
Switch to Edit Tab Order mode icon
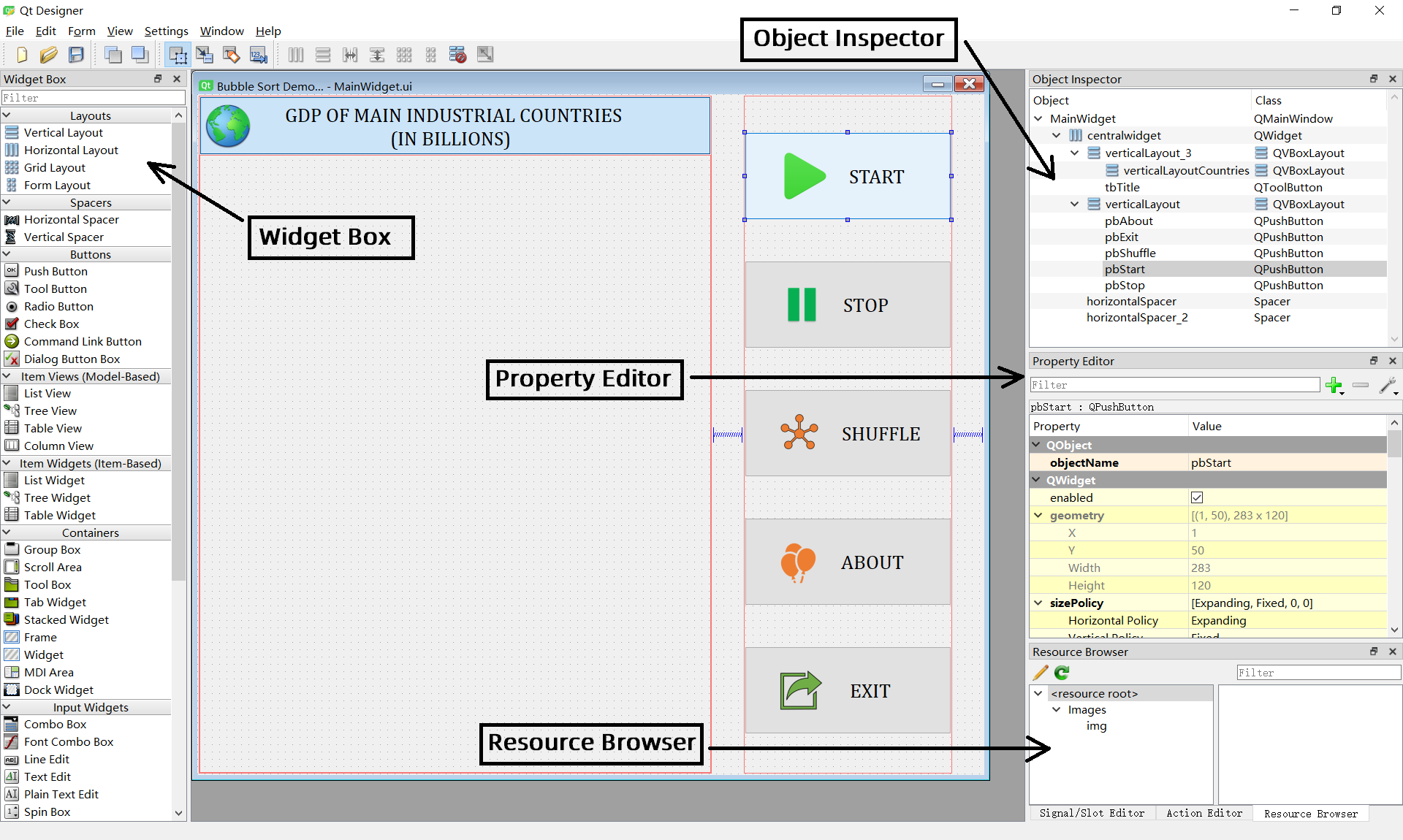[x=259, y=55]
